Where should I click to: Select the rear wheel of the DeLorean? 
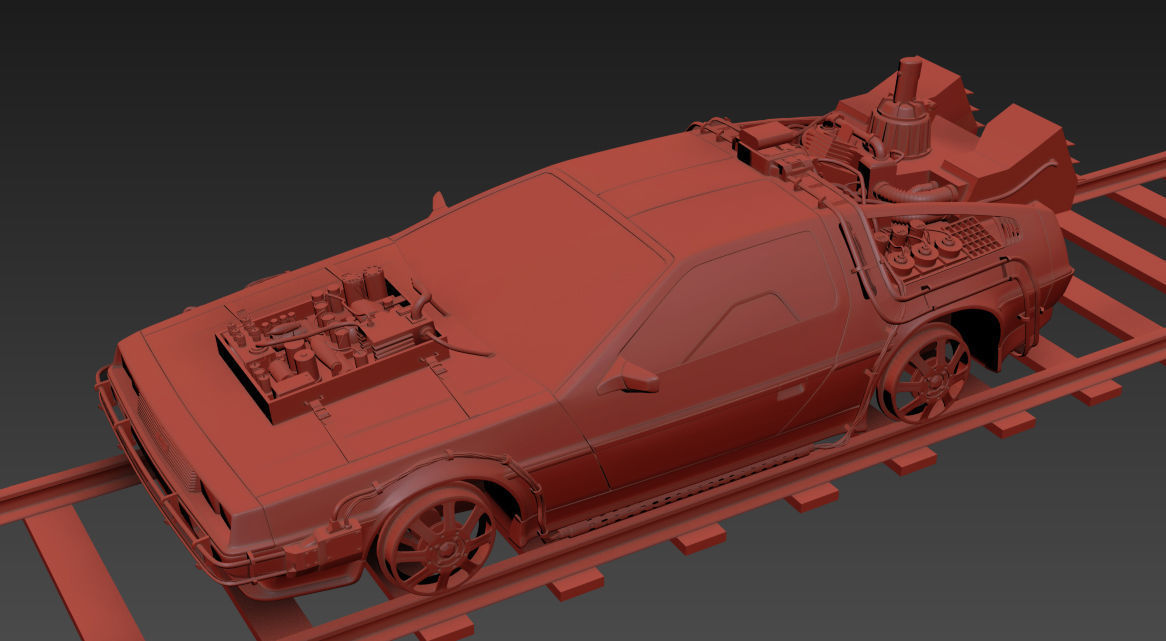point(930,380)
